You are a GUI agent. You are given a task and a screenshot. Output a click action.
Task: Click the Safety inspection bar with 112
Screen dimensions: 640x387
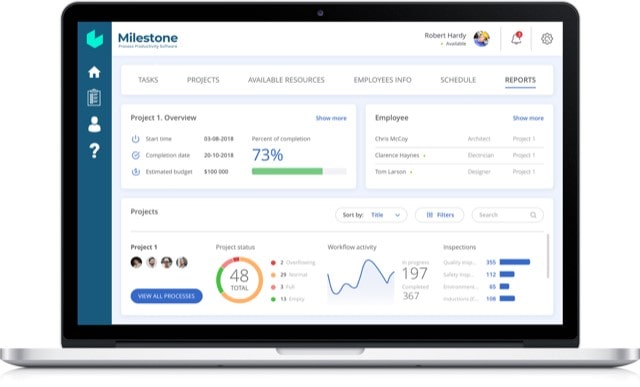click(507, 274)
